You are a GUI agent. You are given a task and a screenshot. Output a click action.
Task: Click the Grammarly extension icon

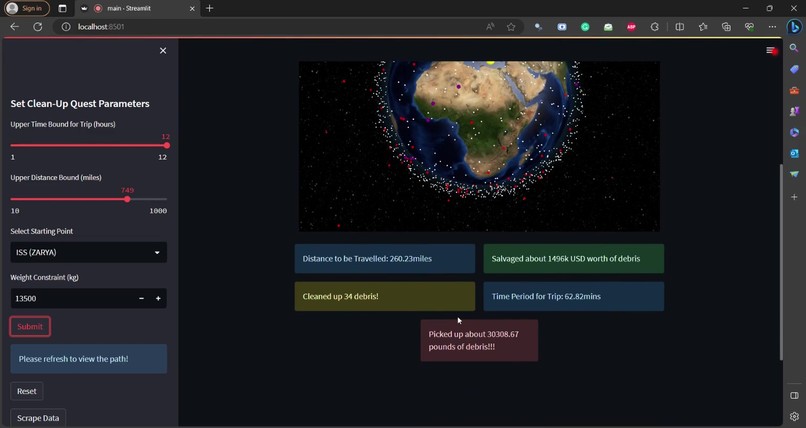click(585, 27)
